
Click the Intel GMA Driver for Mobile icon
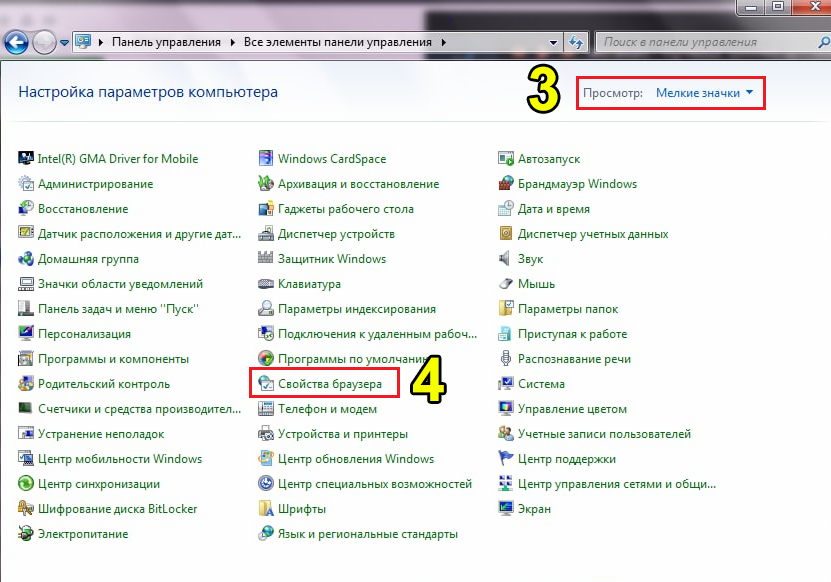[x=25, y=158]
